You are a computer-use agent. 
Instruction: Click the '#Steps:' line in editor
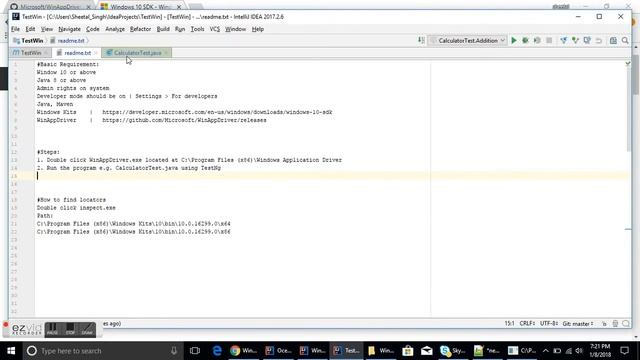[x=48, y=152]
